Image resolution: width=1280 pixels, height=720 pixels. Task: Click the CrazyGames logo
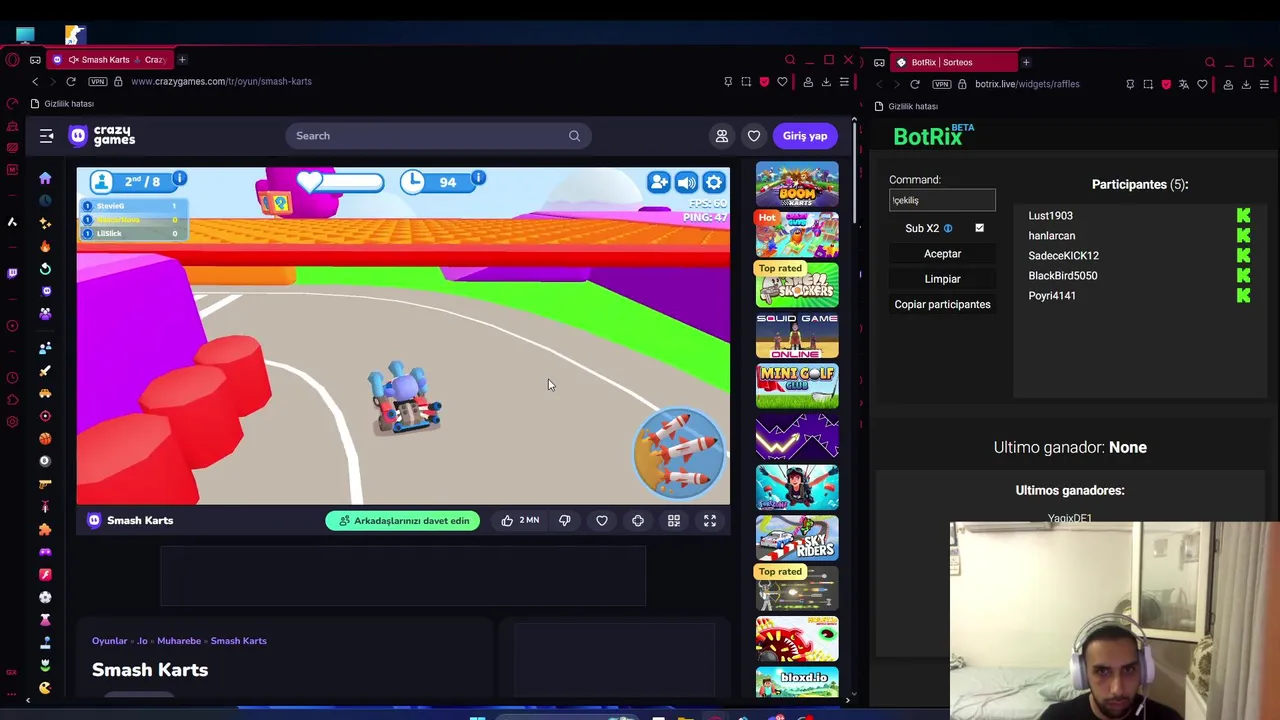point(101,136)
